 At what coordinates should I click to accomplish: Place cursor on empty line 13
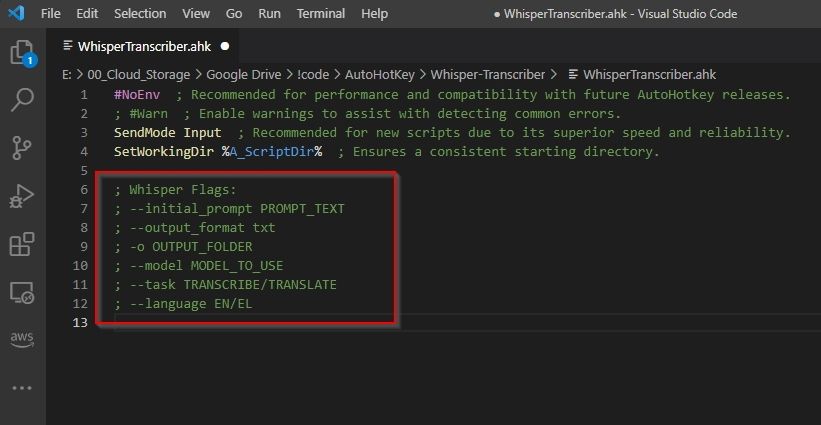click(x=467, y=322)
